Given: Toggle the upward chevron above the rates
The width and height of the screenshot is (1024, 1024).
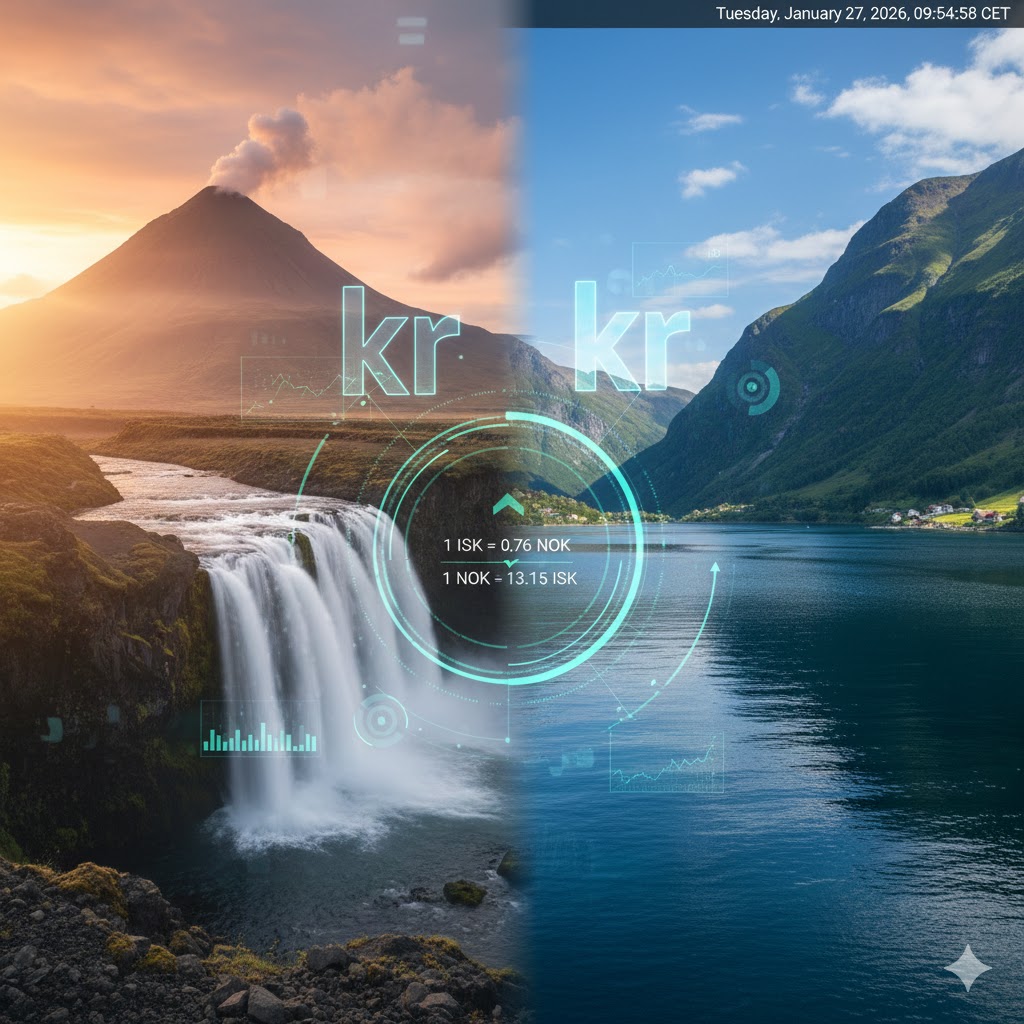Looking at the screenshot, I should 508,503.
